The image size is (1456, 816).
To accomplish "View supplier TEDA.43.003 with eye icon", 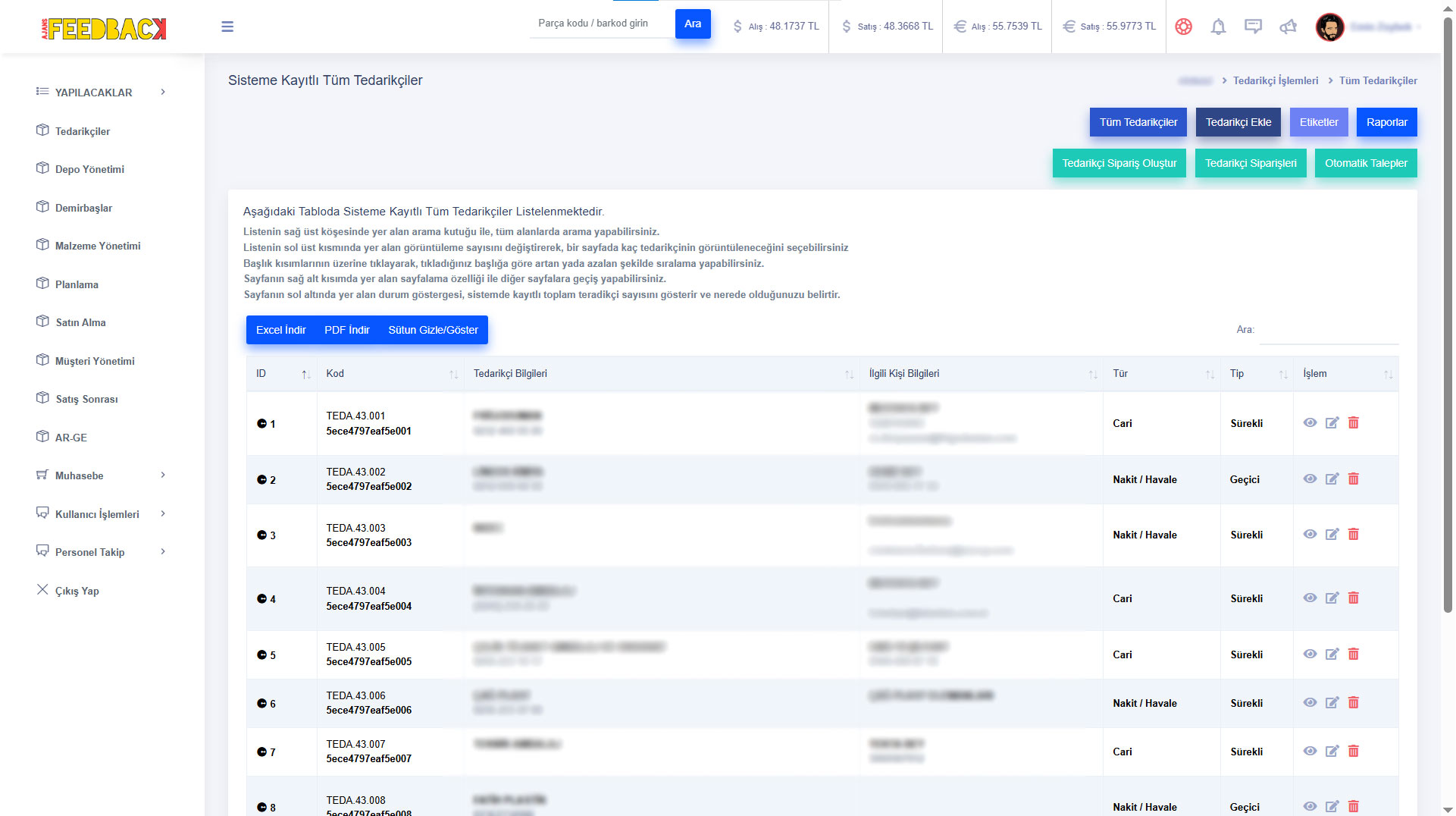I will pos(1310,535).
